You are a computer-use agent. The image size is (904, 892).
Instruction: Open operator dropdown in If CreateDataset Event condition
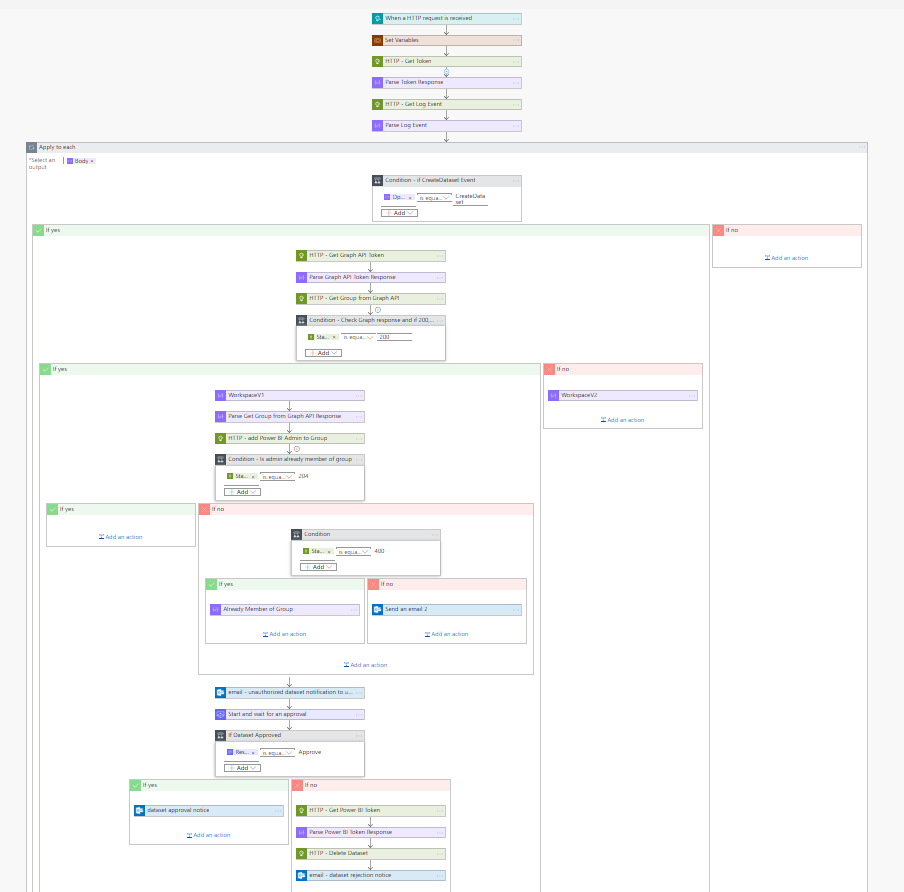[x=434, y=198]
